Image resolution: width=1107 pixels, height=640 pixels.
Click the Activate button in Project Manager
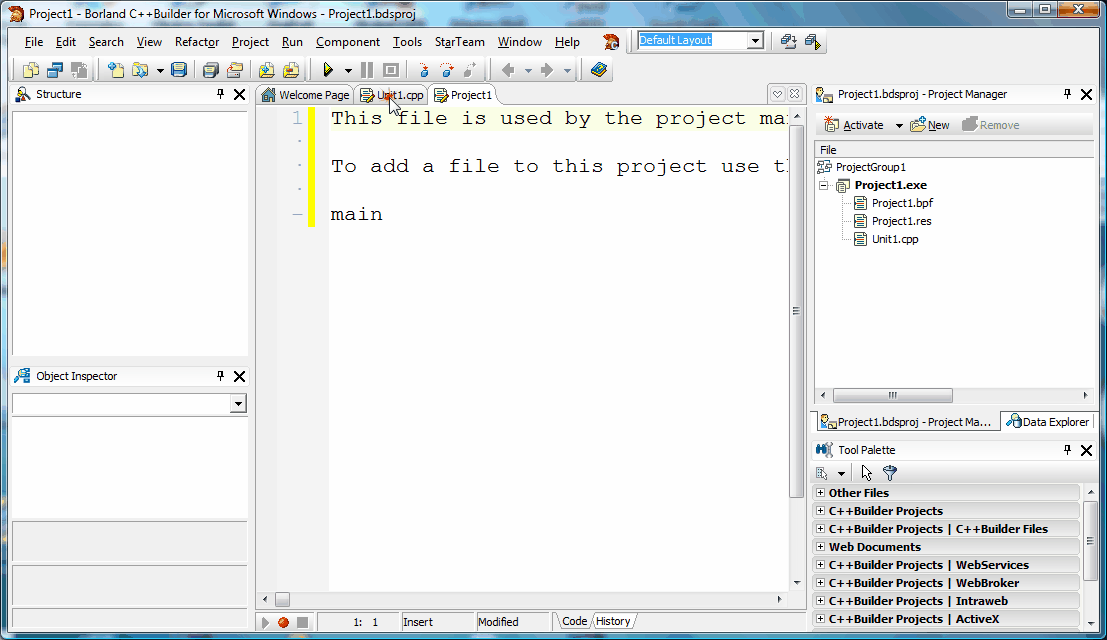pyautogui.click(x=854, y=125)
